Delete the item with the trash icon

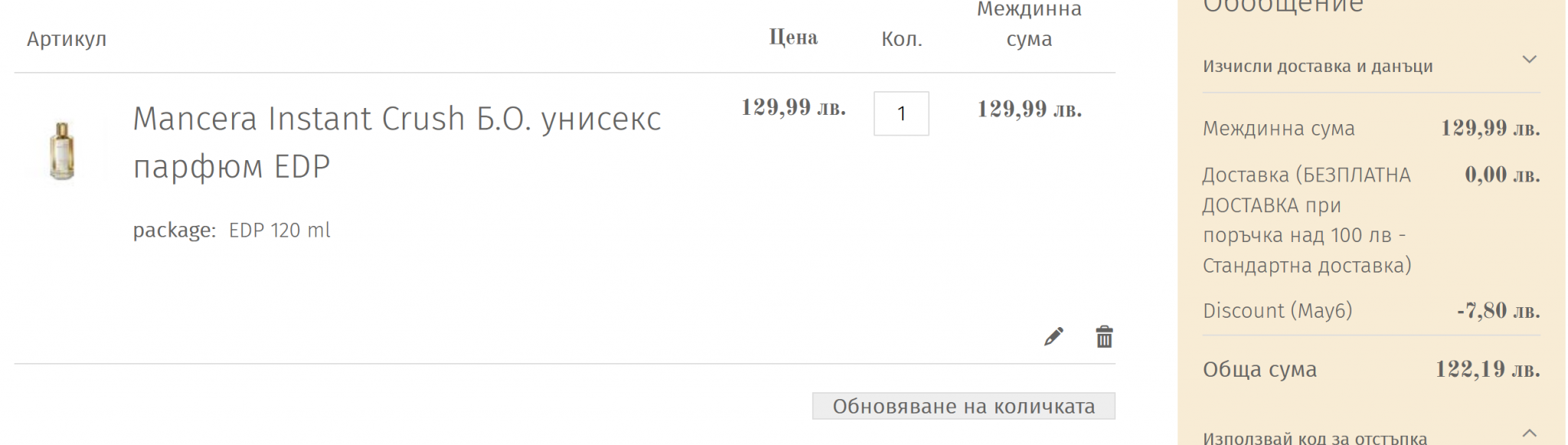point(1104,336)
